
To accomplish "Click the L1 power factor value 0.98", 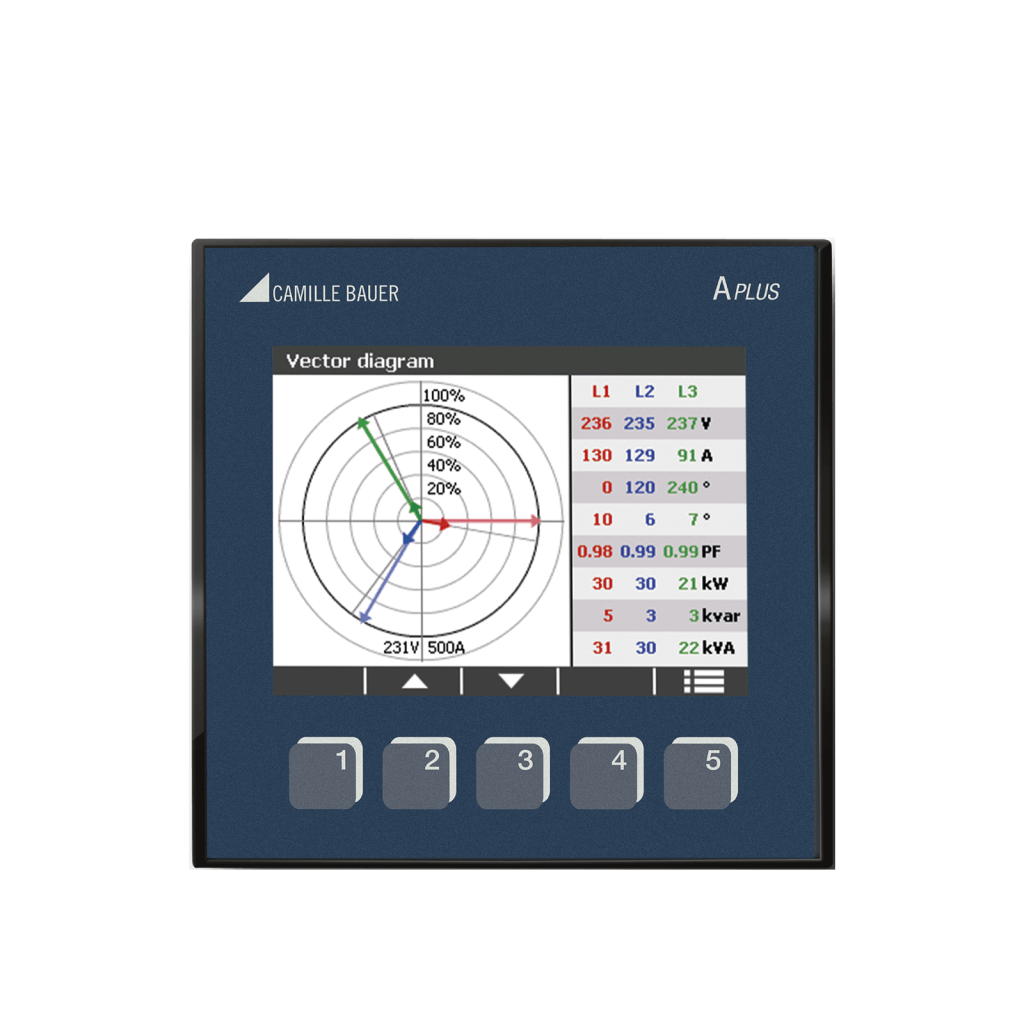I will [x=595, y=552].
